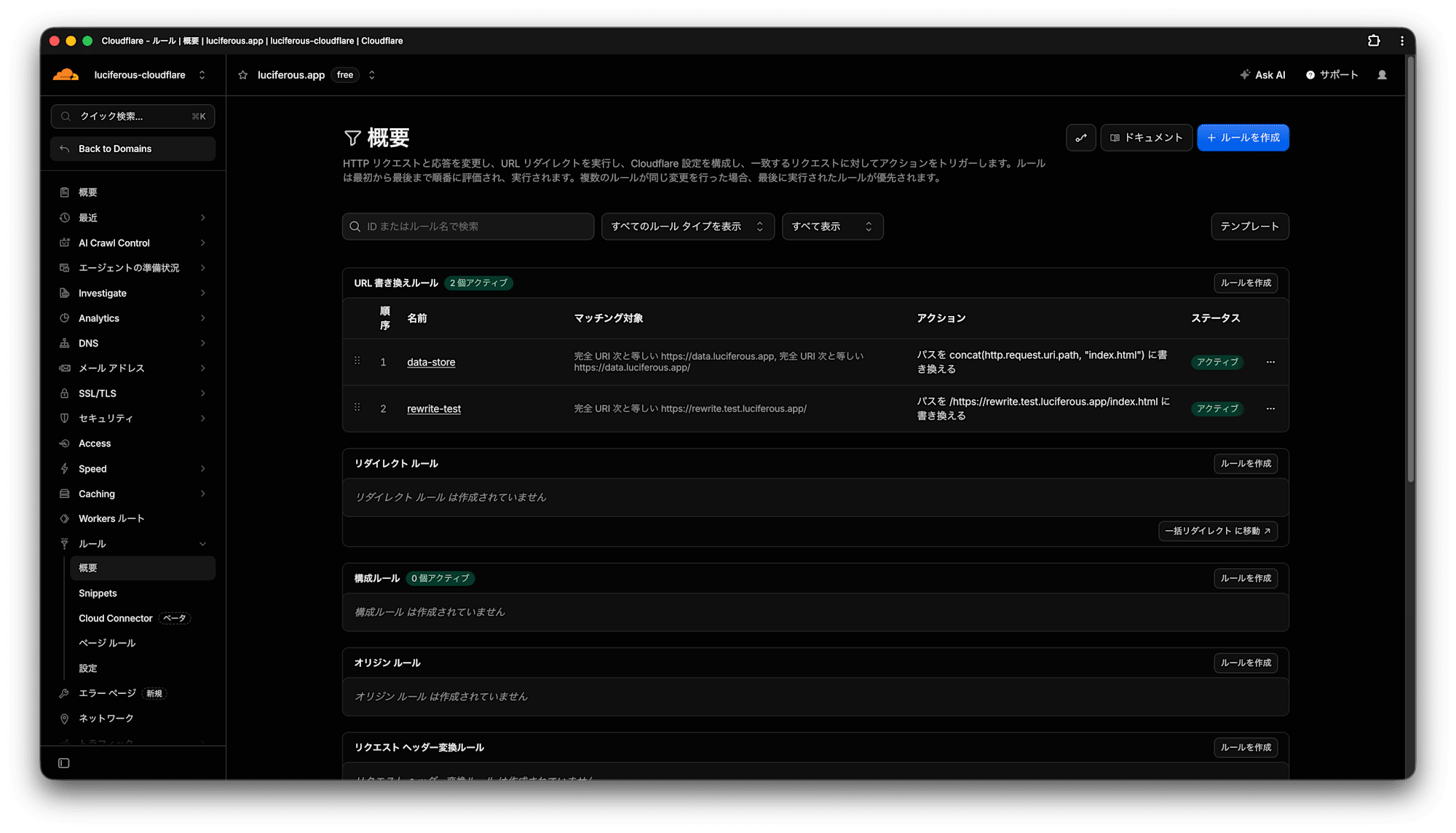Image resolution: width=1456 pixels, height=833 pixels.
Task: Open サポート help menu
Action: 1332,75
